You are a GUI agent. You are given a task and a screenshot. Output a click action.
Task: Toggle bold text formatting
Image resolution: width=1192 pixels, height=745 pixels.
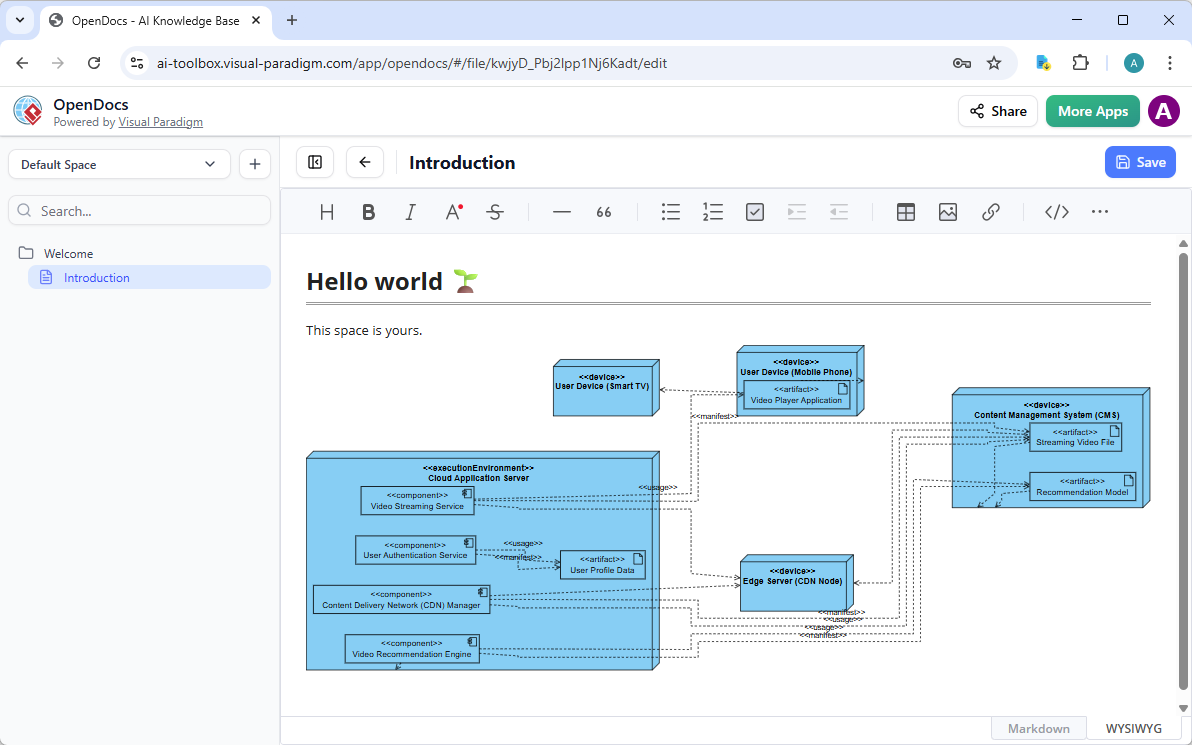(x=368, y=211)
